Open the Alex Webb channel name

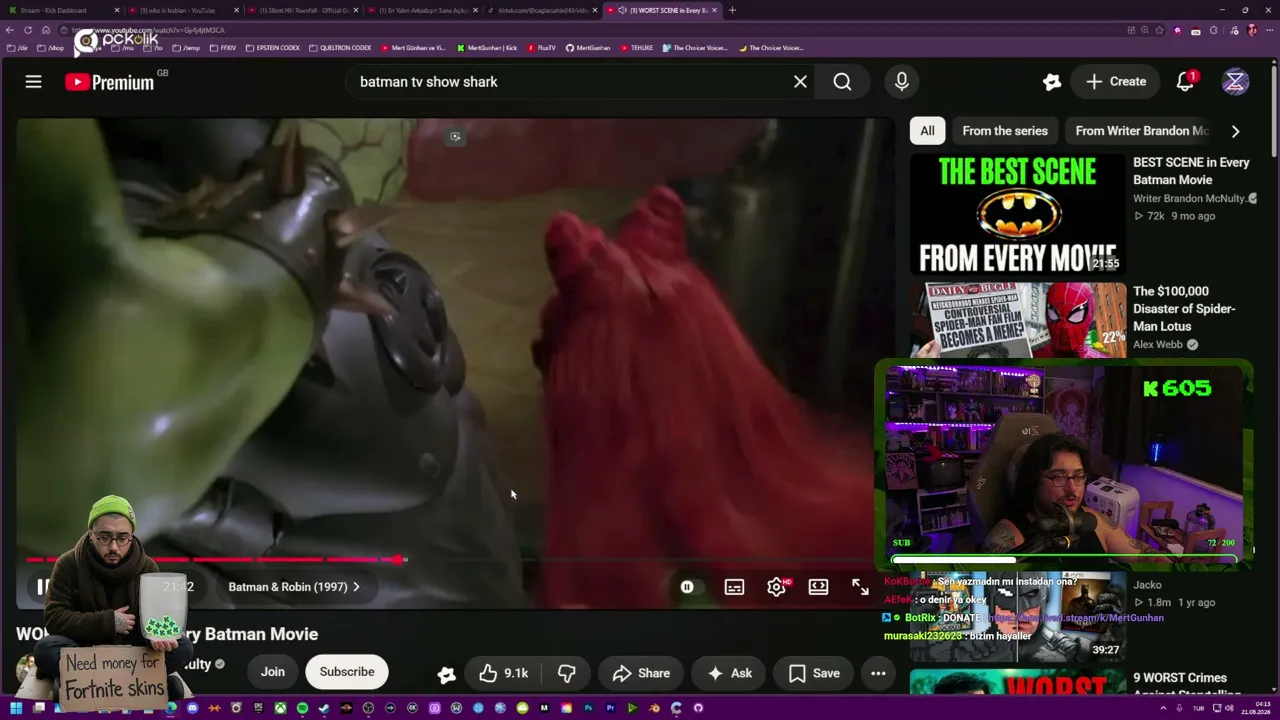tap(1158, 344)
